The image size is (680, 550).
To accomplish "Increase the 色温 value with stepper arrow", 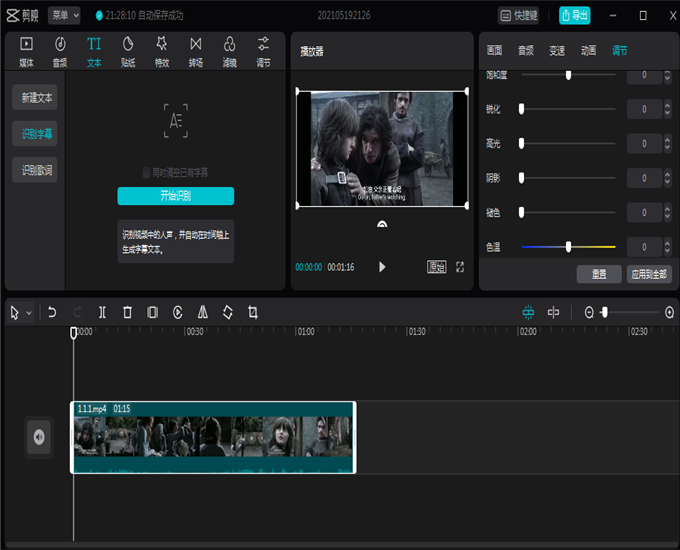I will click(x=667, y=243).
